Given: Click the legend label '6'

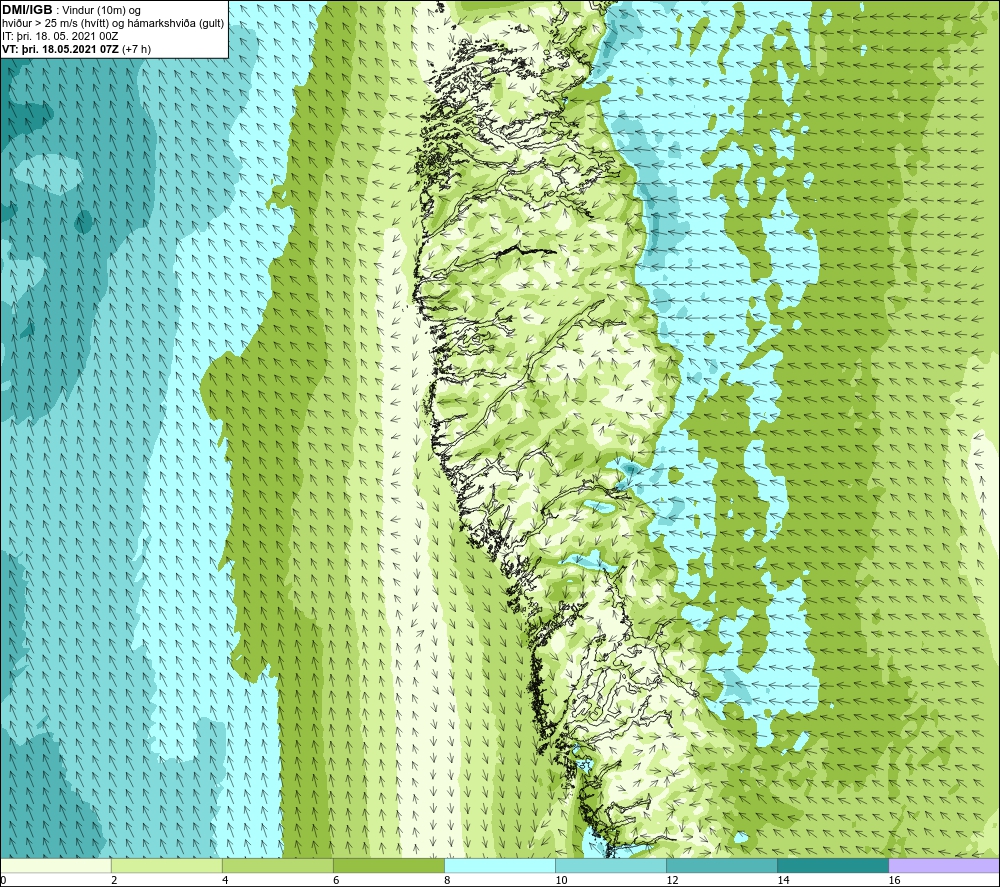Looking at the screenshot, I should point(336,881).
